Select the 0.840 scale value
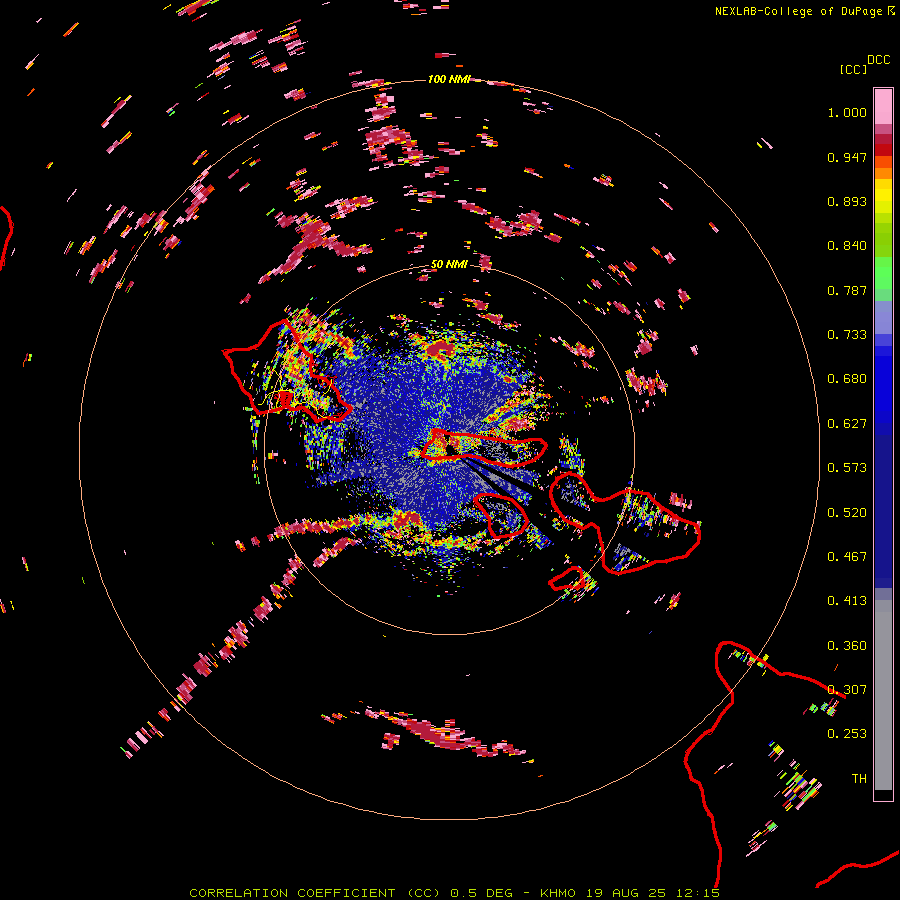900x900 pixels. pos(847,246)
